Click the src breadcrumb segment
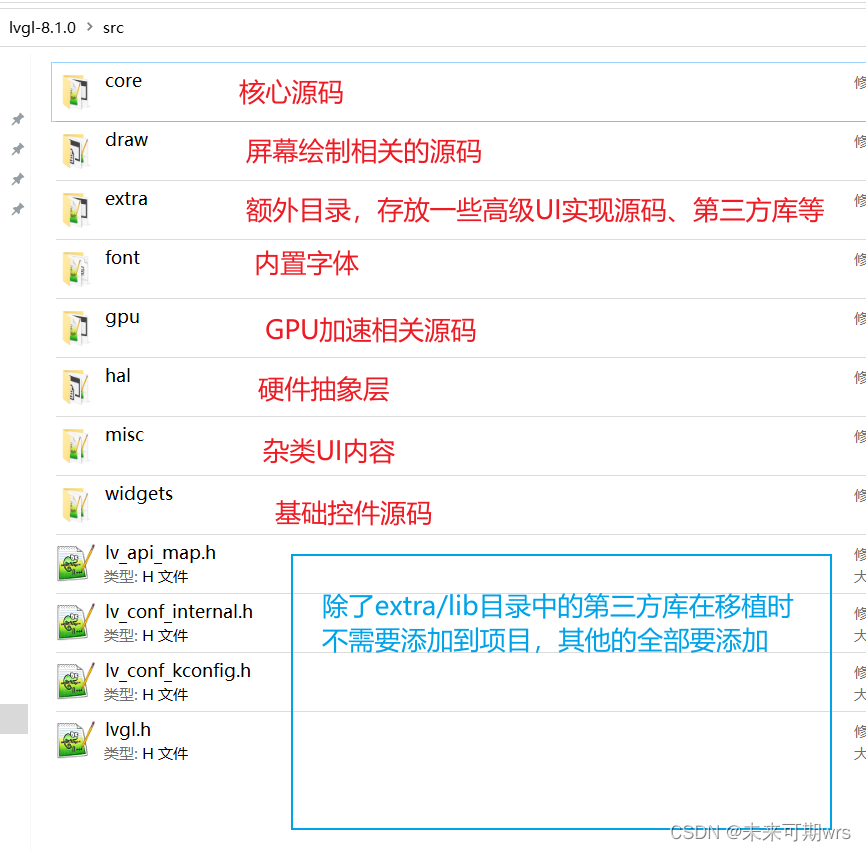The height and width of the screenshot is (851, 866). point(113,28)
